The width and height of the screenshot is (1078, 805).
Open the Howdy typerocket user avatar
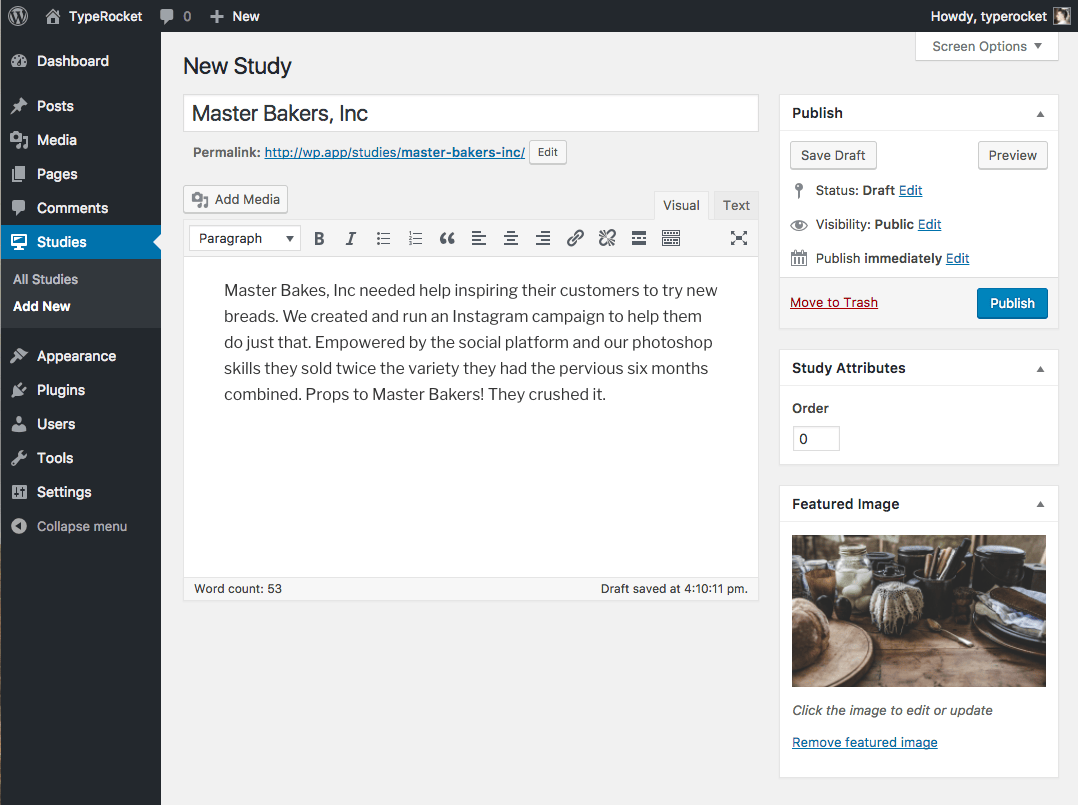click(1062, 16)
